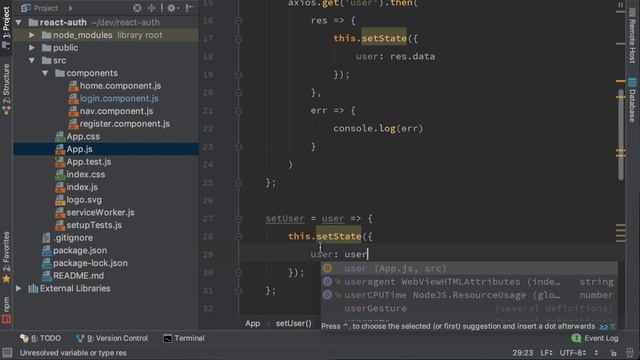640x360 pixels.
Task: Choose the 'user (App.js, src)' completion
Action: (x=469, y=269)
